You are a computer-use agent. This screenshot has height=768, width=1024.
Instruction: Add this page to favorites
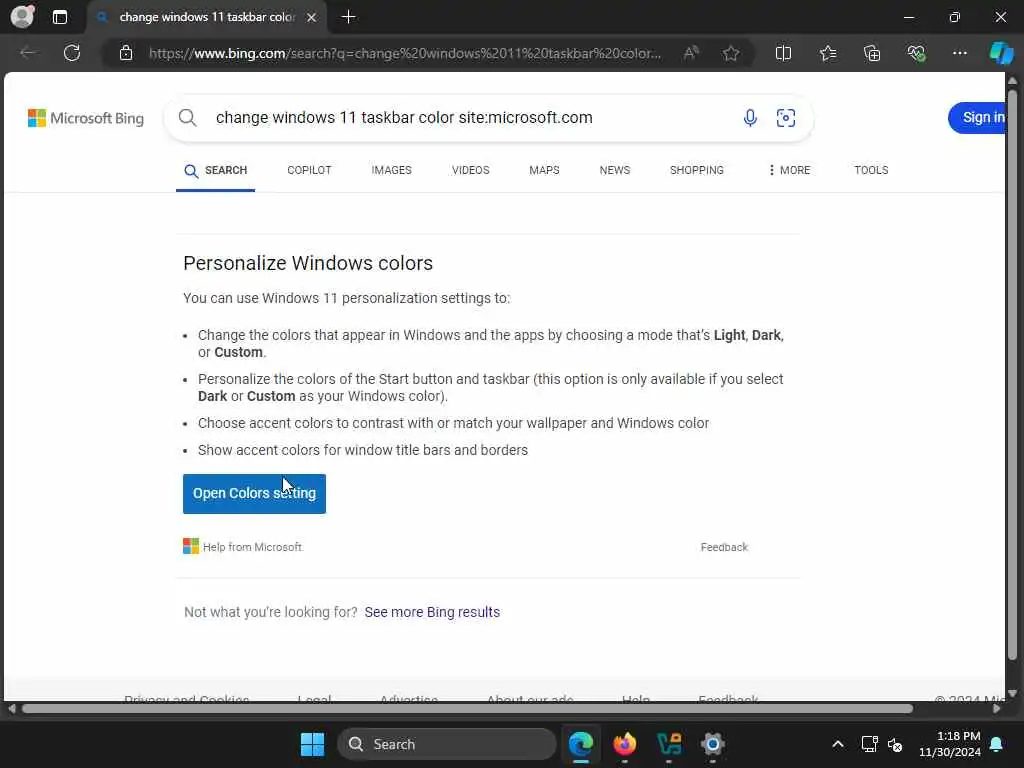(x=731, y=53)
